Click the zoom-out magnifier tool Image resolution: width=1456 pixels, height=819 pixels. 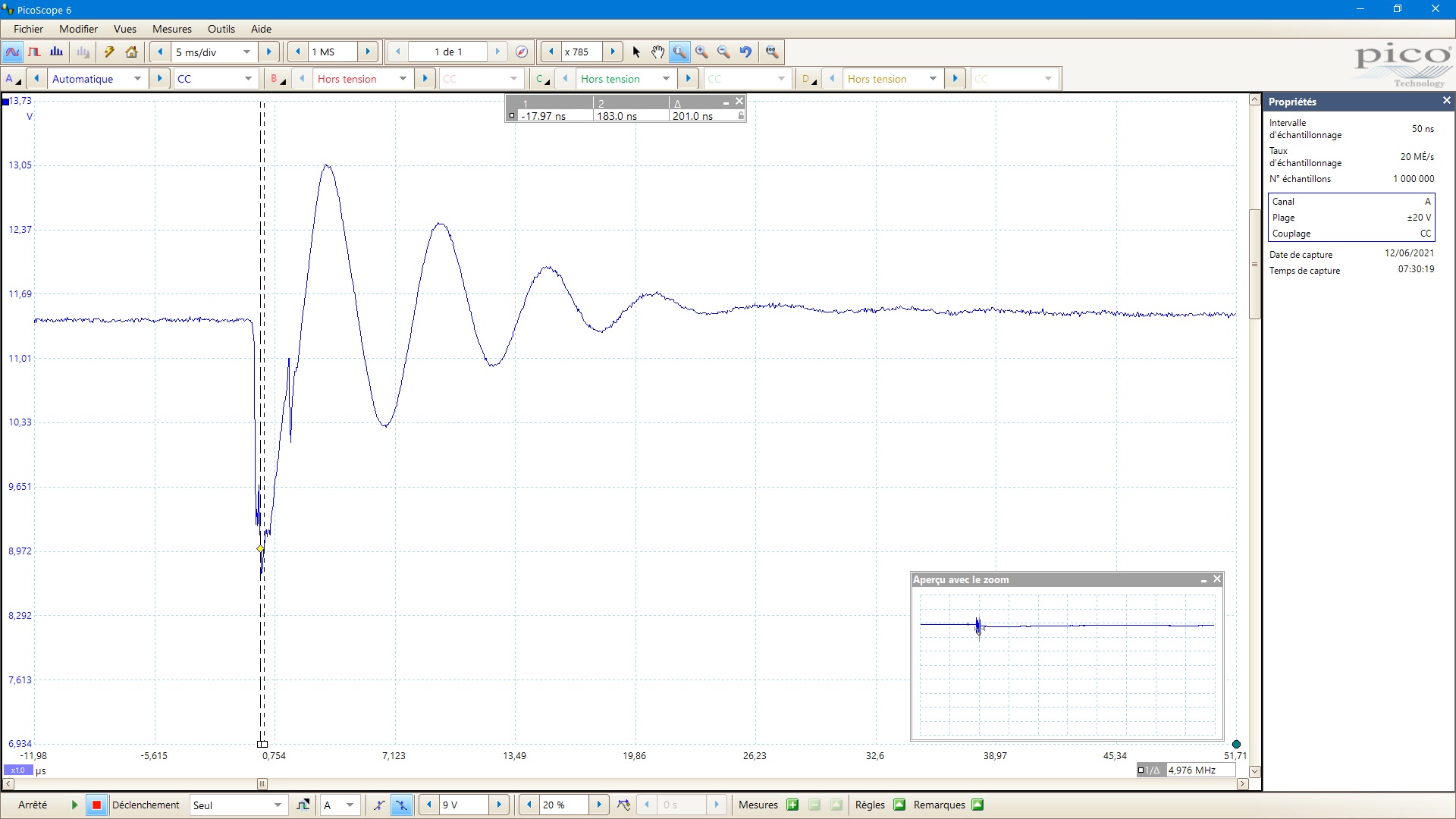(x=723, y=52)
